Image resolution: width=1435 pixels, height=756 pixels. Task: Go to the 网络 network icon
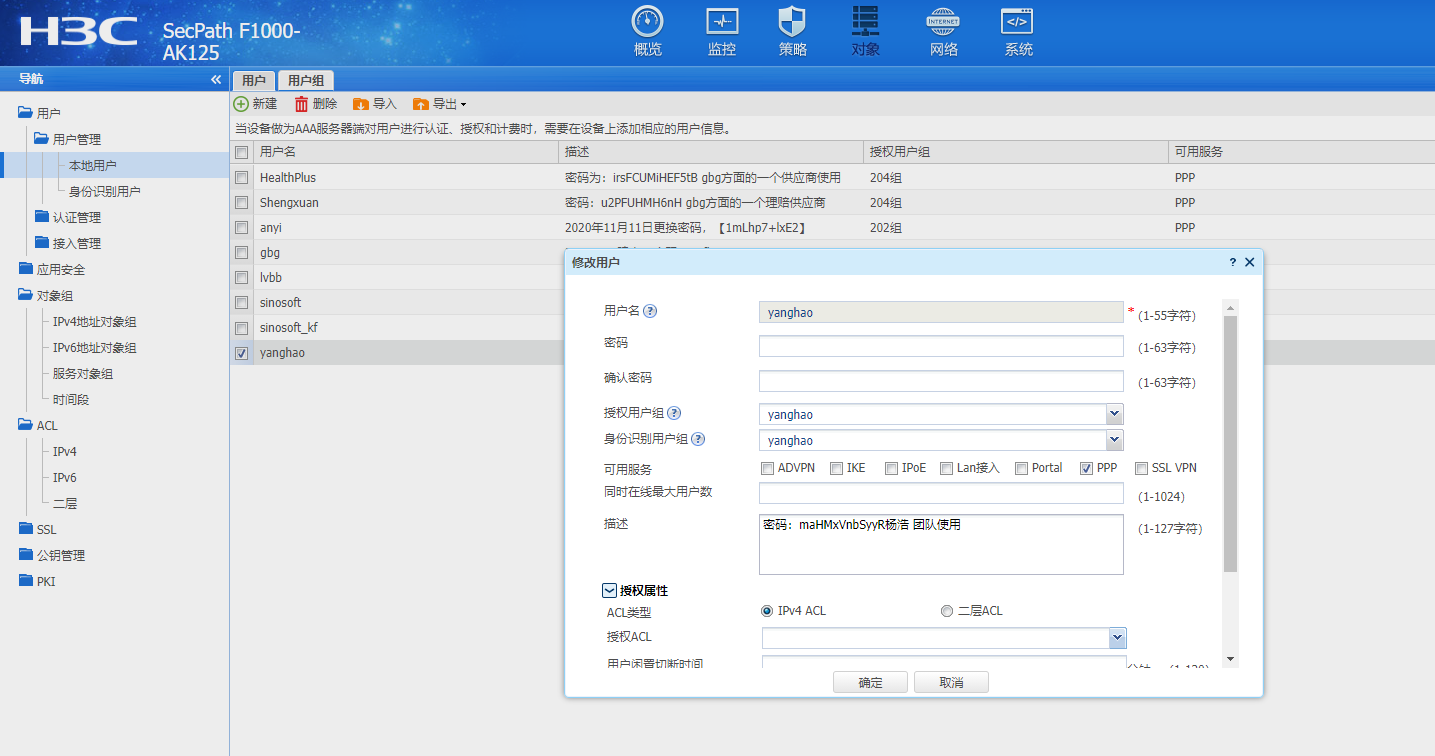pos(943,21)
